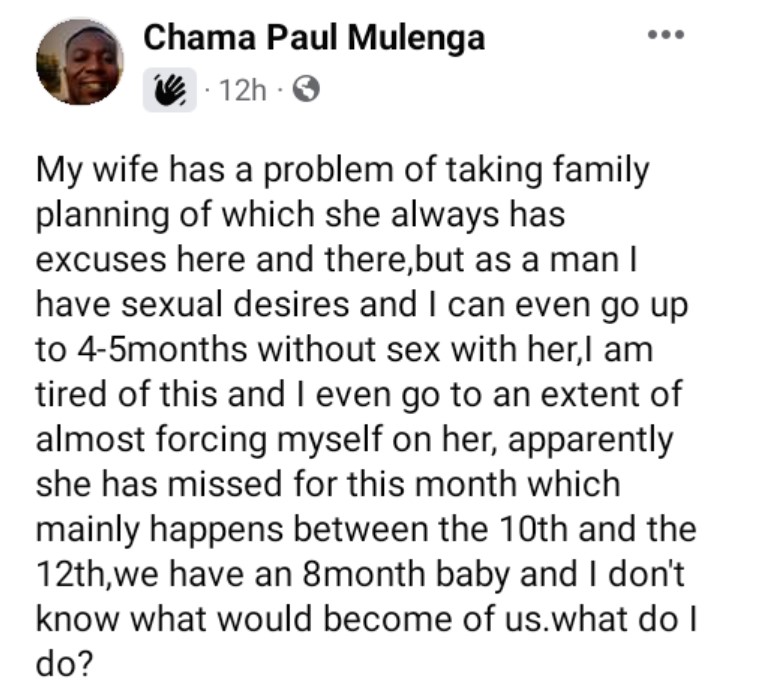Click the globe public audience icon
Image resolution: width=783 pixels, height=685 pixels.
point(307,91)
